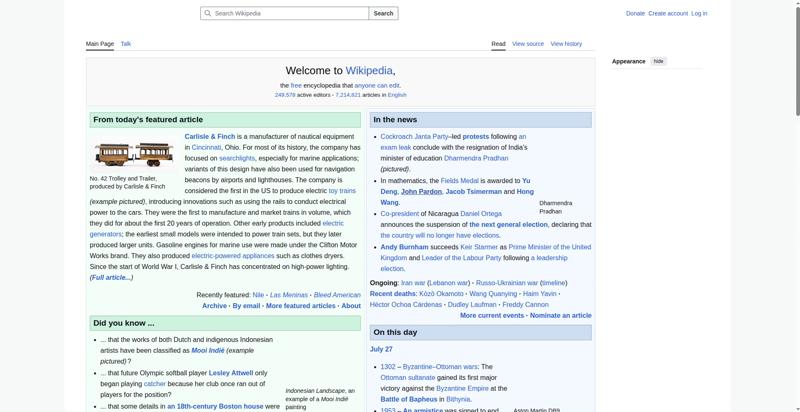800x412 pixels.
Task: Open the Lesley Attwell link
Action: [x=231, y=373]
